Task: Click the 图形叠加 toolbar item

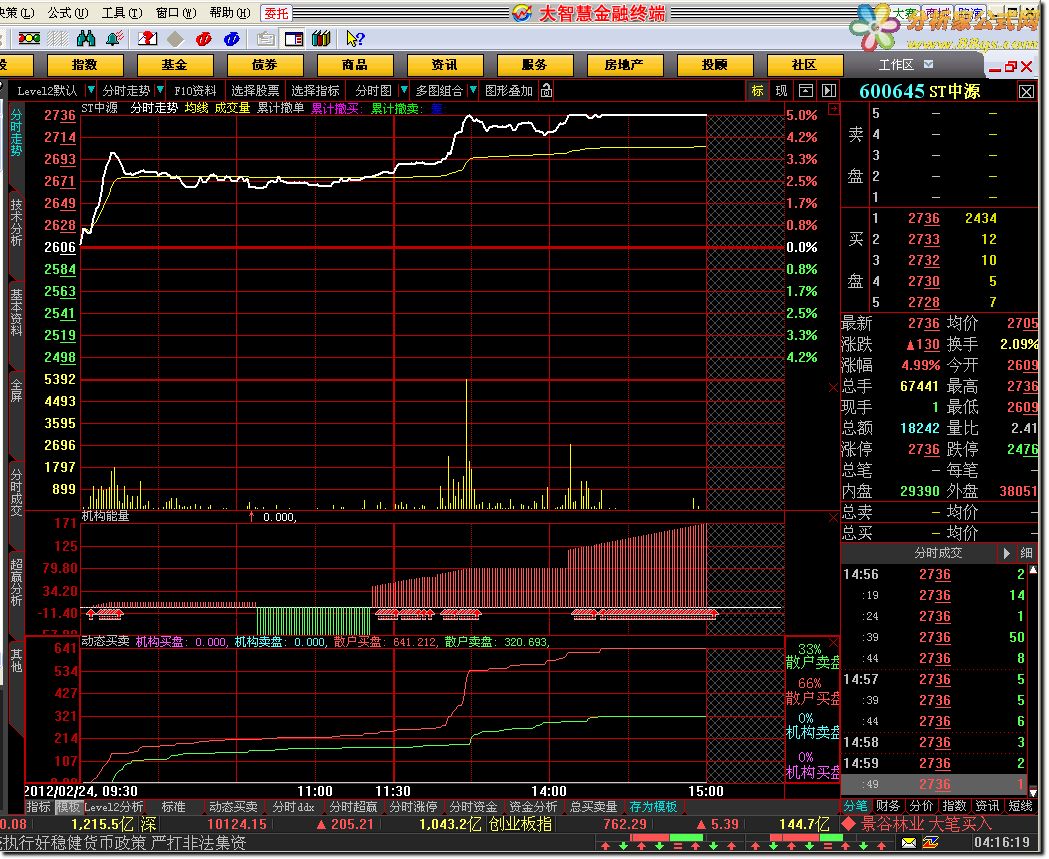Action: (509, 90)
